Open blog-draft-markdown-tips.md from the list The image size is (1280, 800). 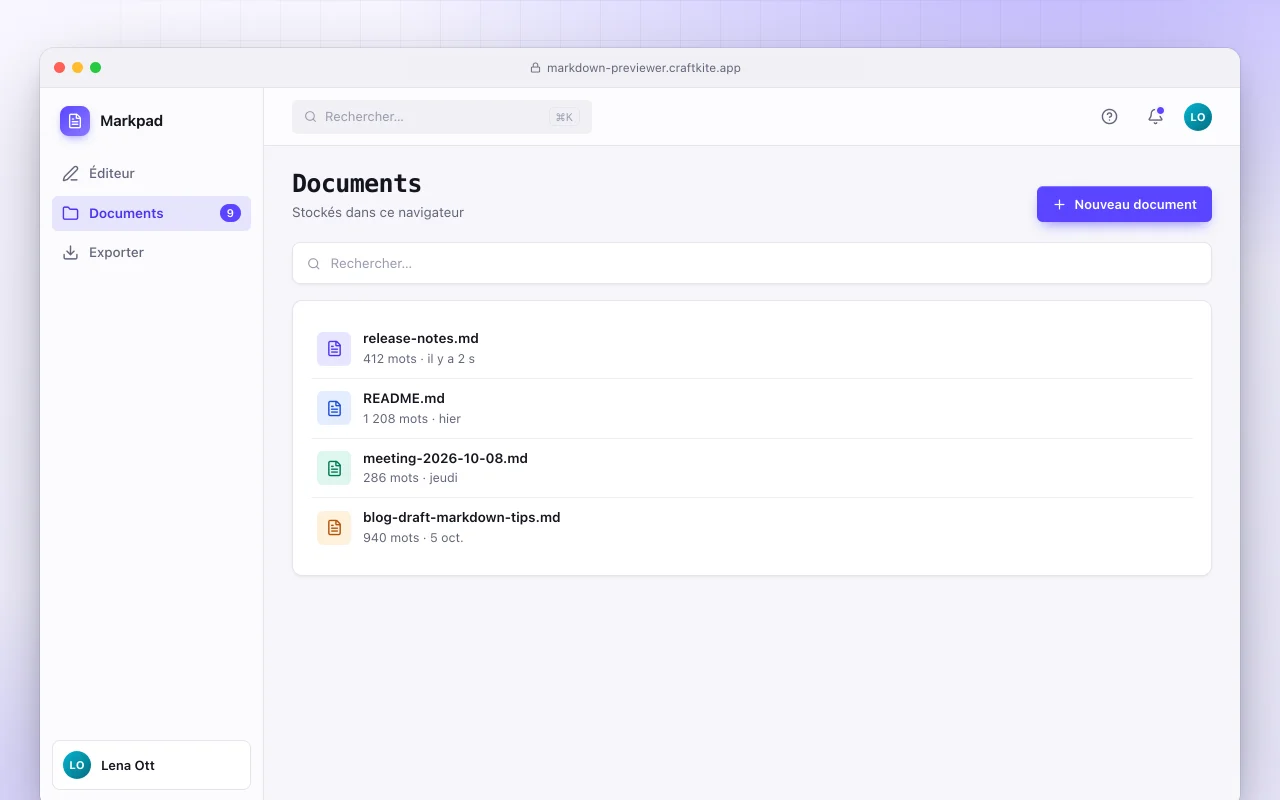click(x=752, y=528)
